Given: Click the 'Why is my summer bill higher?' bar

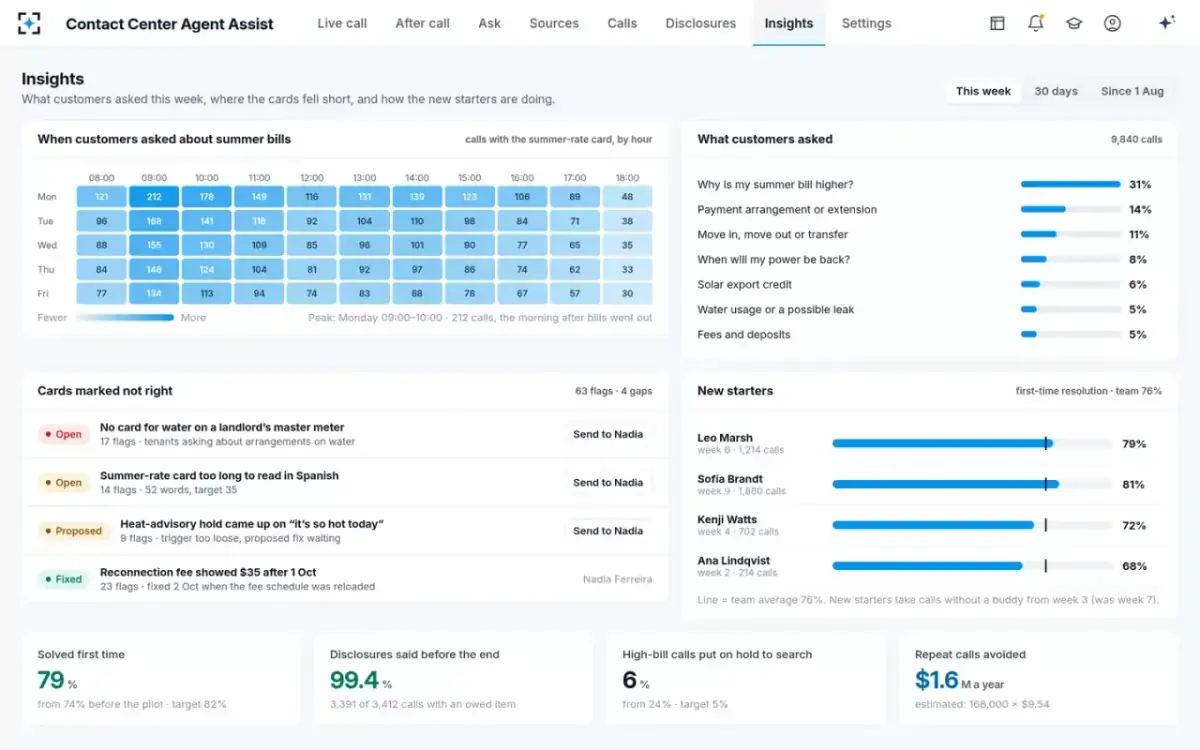Looking at the screenshot, I should [x=1070, y=184].
